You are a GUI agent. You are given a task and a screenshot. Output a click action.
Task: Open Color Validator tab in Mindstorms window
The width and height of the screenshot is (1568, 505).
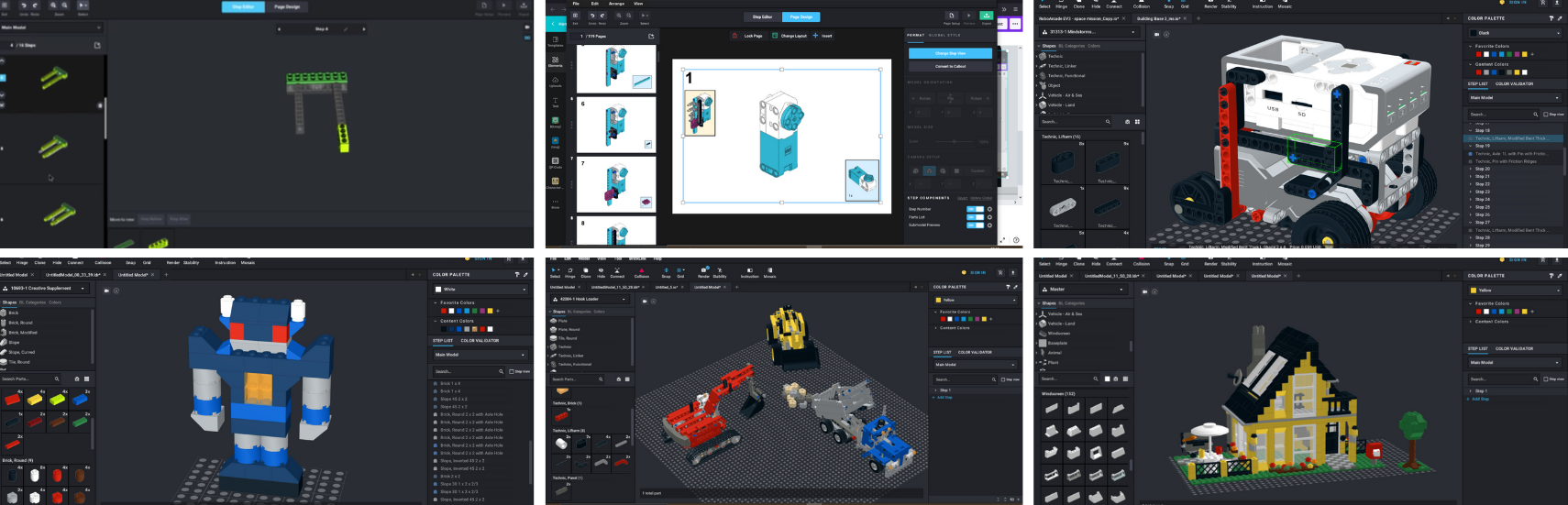click(x=1514, y=83)
